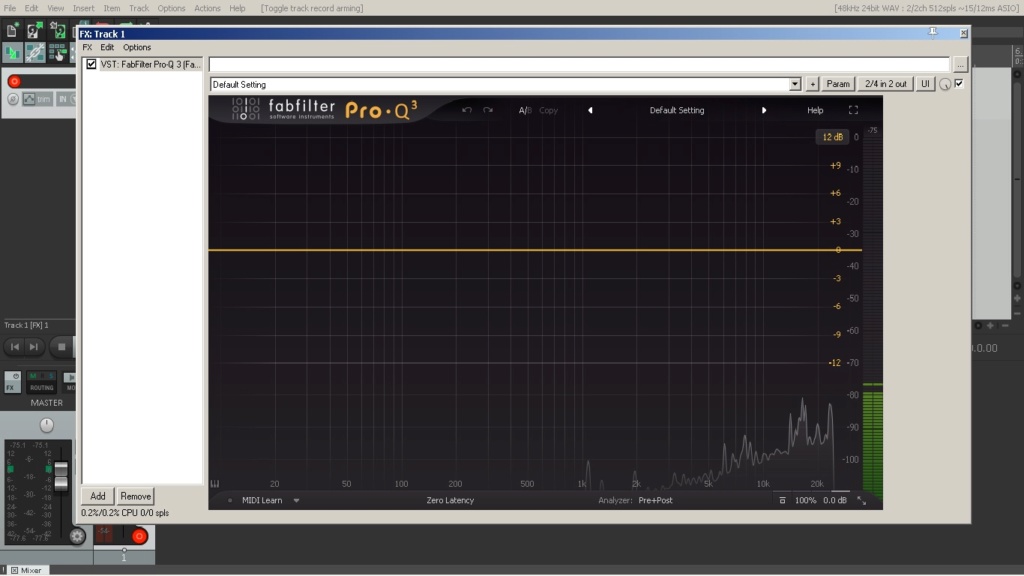The width and height of the screenshot is (1024, 576).
Task: Click Track 1 envelope trim button
Action: (x=37, y=99)
